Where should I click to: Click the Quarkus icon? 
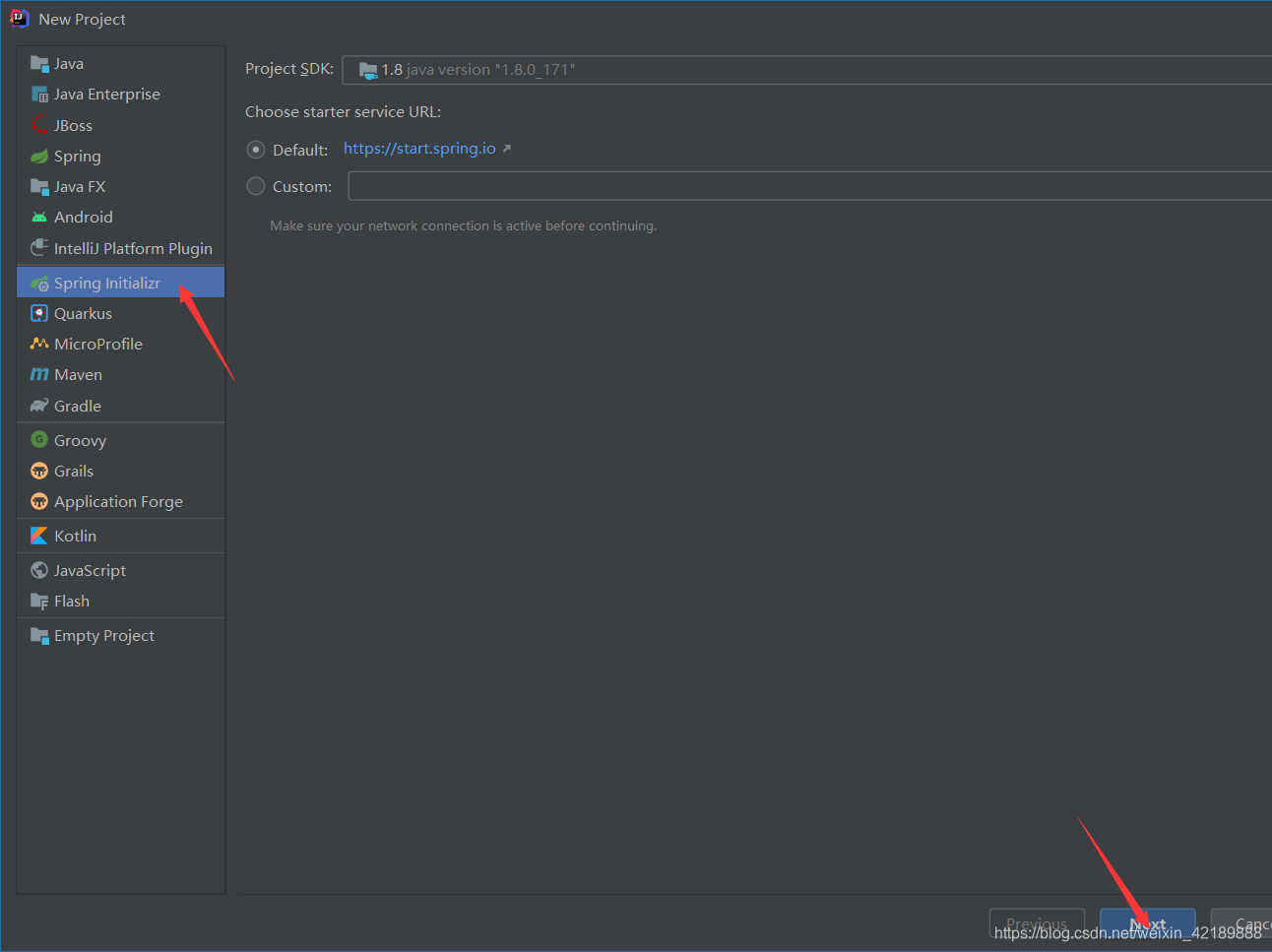click(39, 313)
